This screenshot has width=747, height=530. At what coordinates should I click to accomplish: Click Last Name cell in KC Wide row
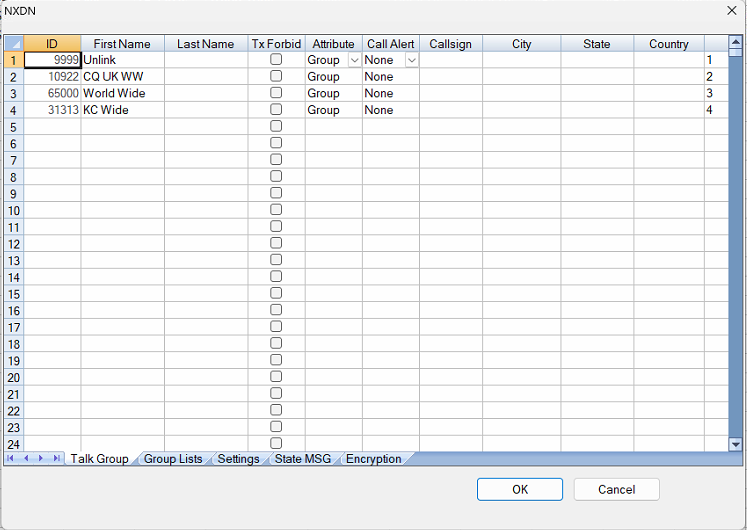[x=206, y=110]
